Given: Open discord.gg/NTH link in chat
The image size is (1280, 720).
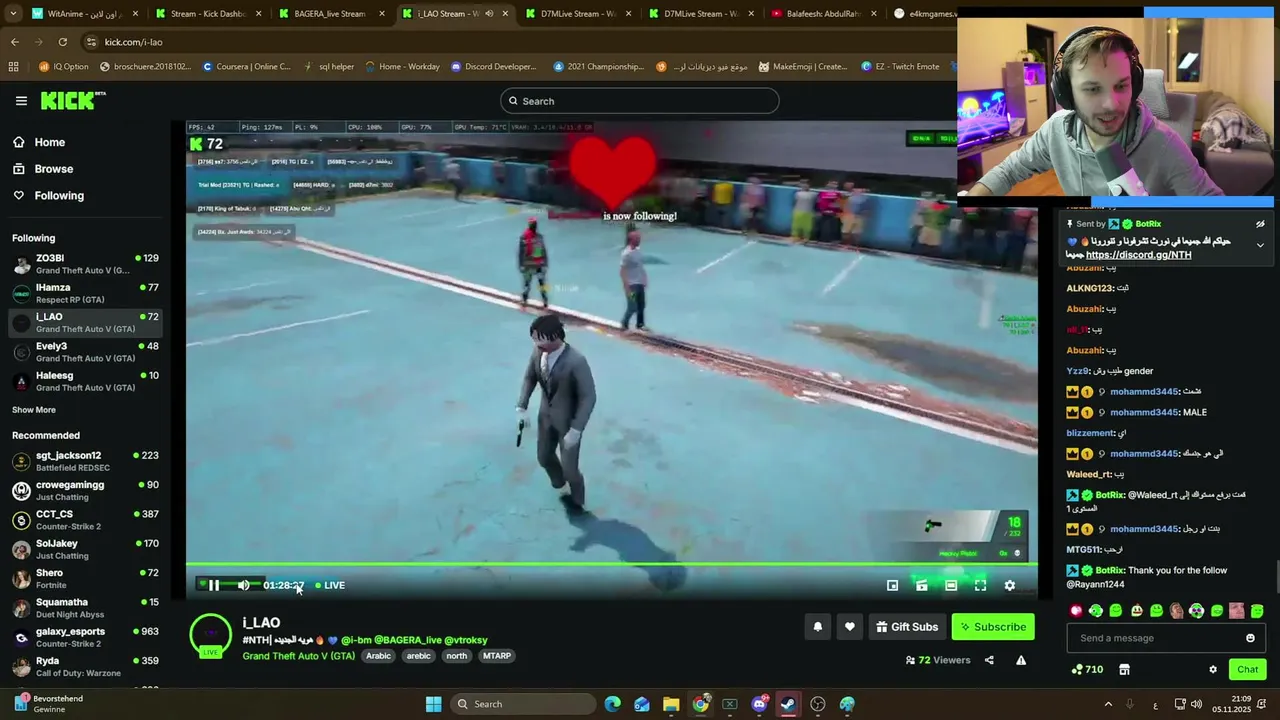Looking at the screenshot, I should 1138,255.
